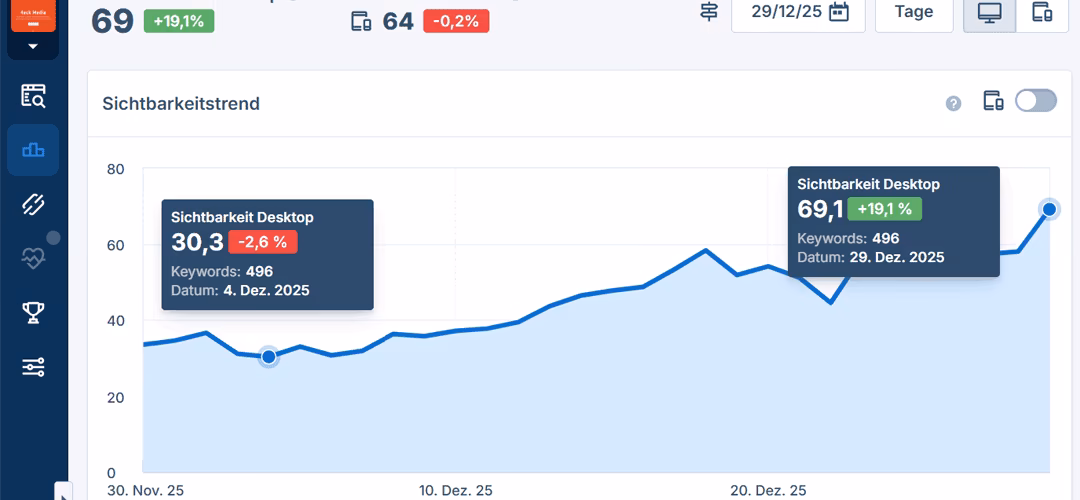The height and width of the screenshot is (500, 1080).
Task: Expand the collapsed sidebar with the arrow handle
Action: (63, 491)
